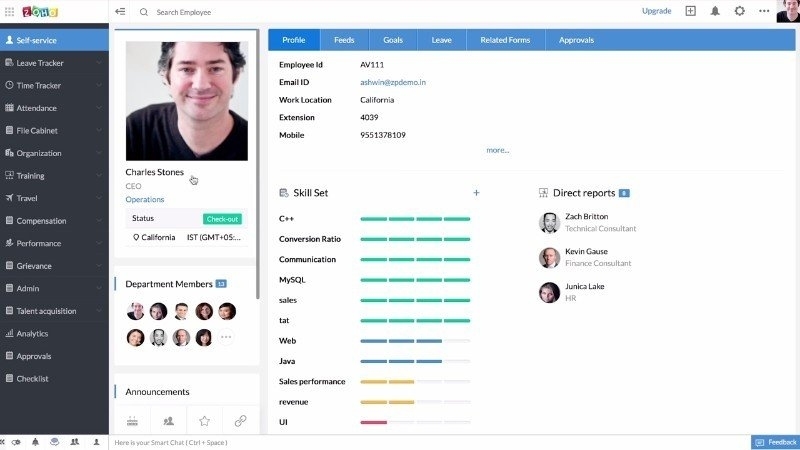Viewport: 800px width, 450px height.
Task: Open Zach Britton's direct report profile
Action: [586, 216]
